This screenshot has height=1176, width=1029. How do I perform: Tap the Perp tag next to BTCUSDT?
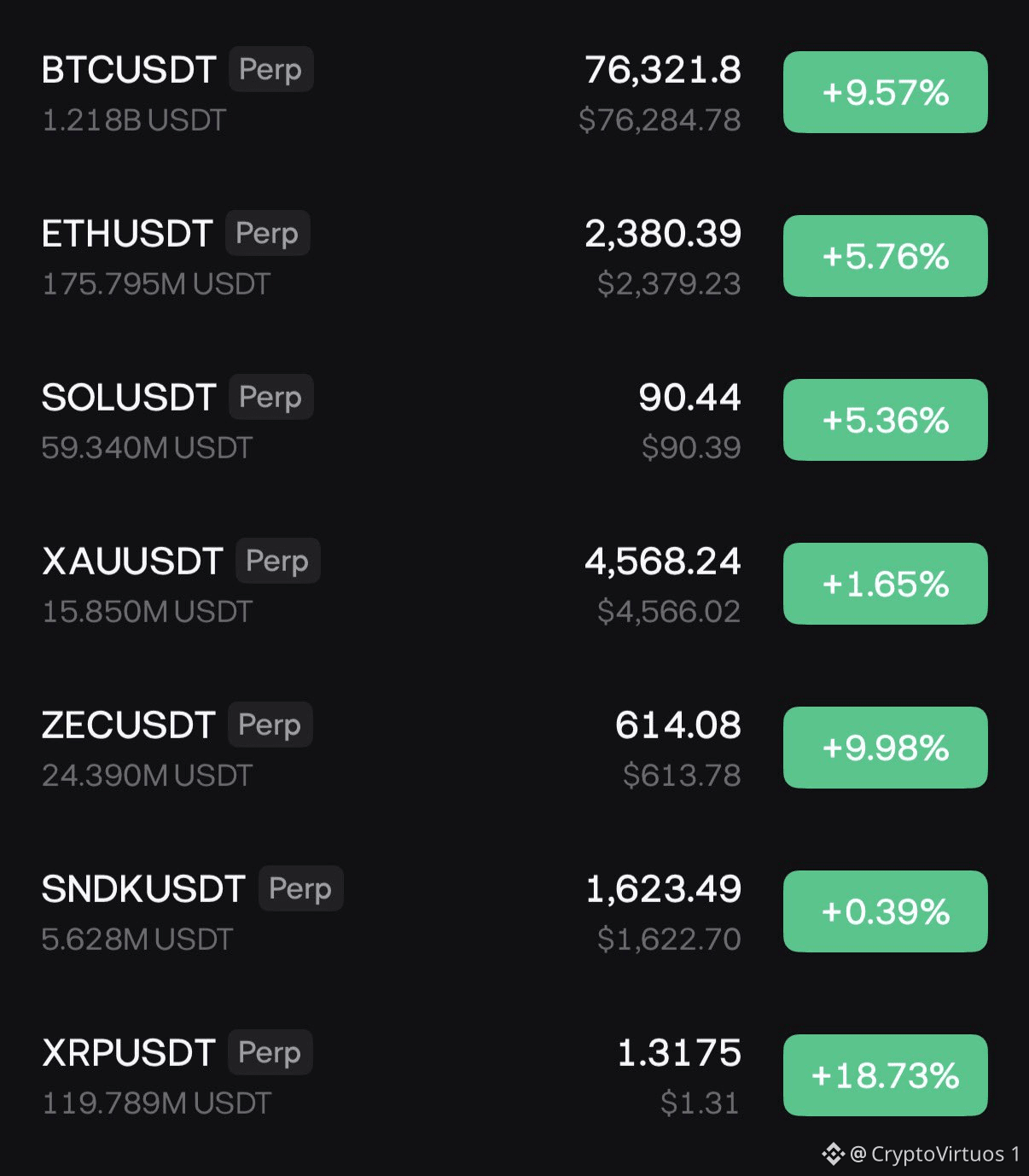[271, 69]
